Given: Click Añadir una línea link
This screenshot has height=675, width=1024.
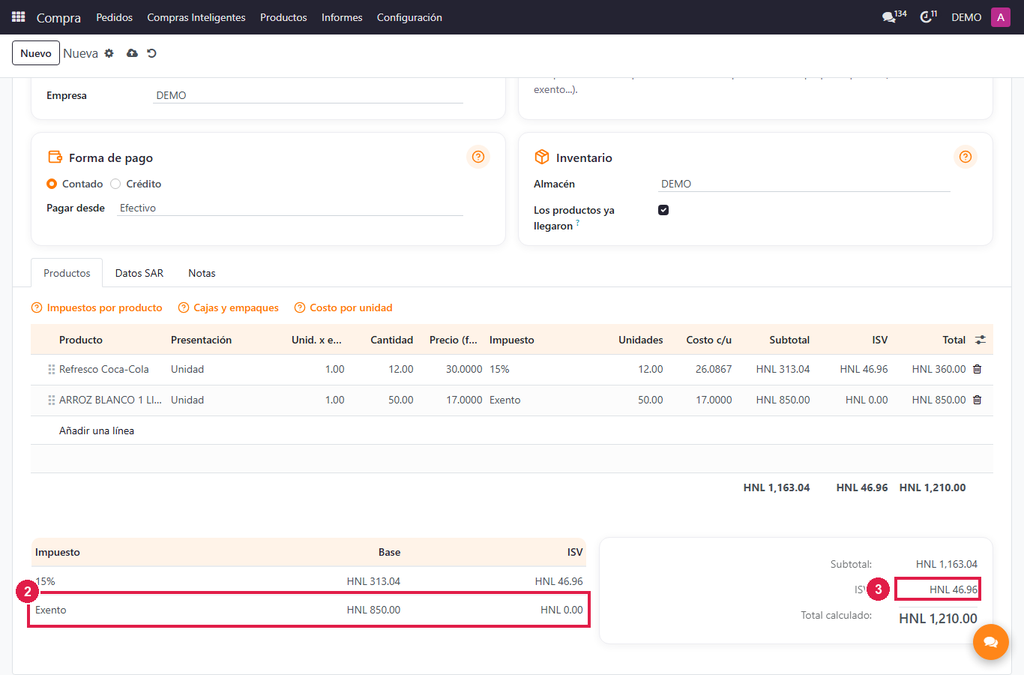Looking at the screenshot, I should point(97,431).
